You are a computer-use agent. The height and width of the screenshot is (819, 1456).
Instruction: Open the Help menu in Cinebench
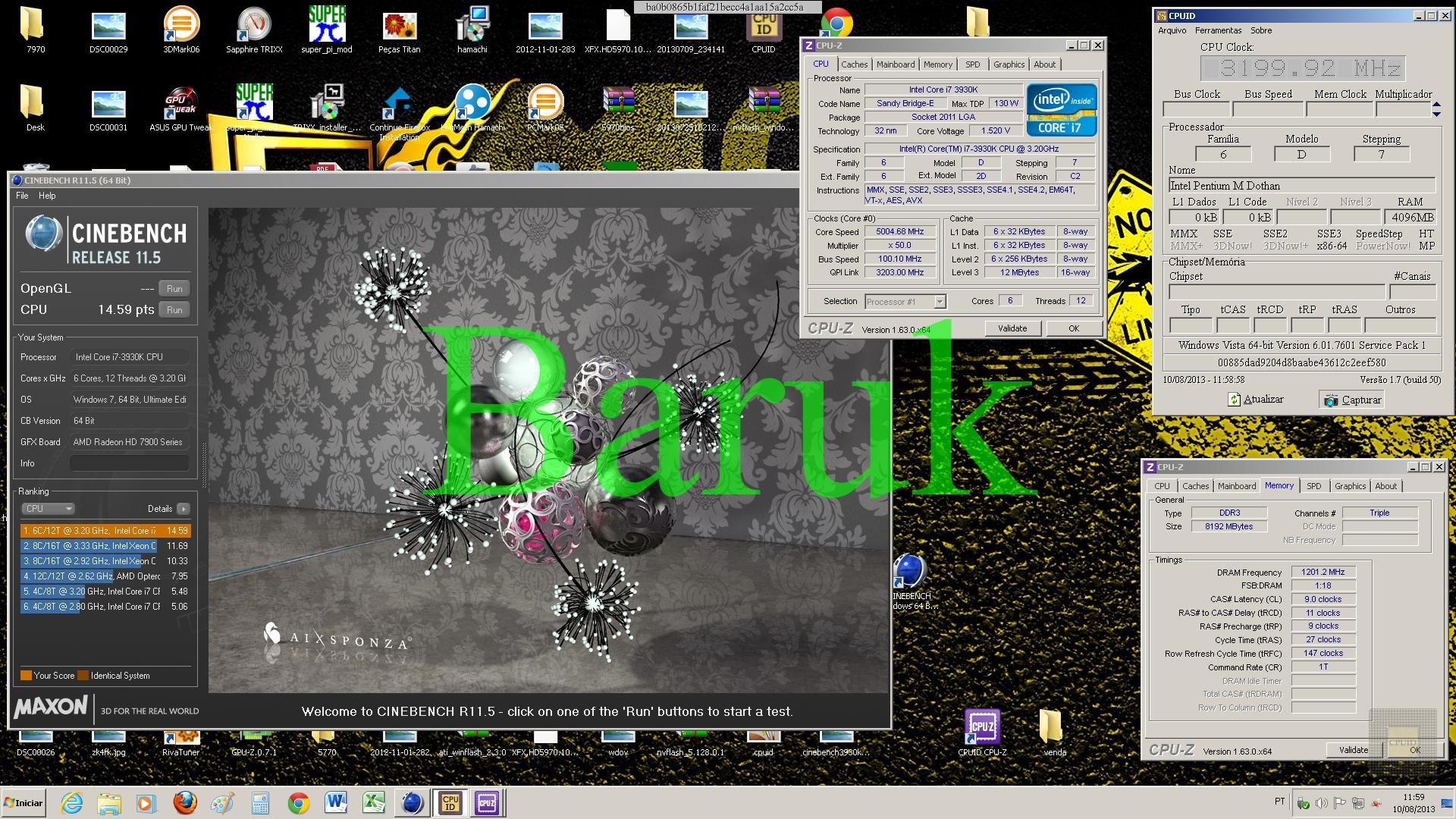click(x=47, y=196)
